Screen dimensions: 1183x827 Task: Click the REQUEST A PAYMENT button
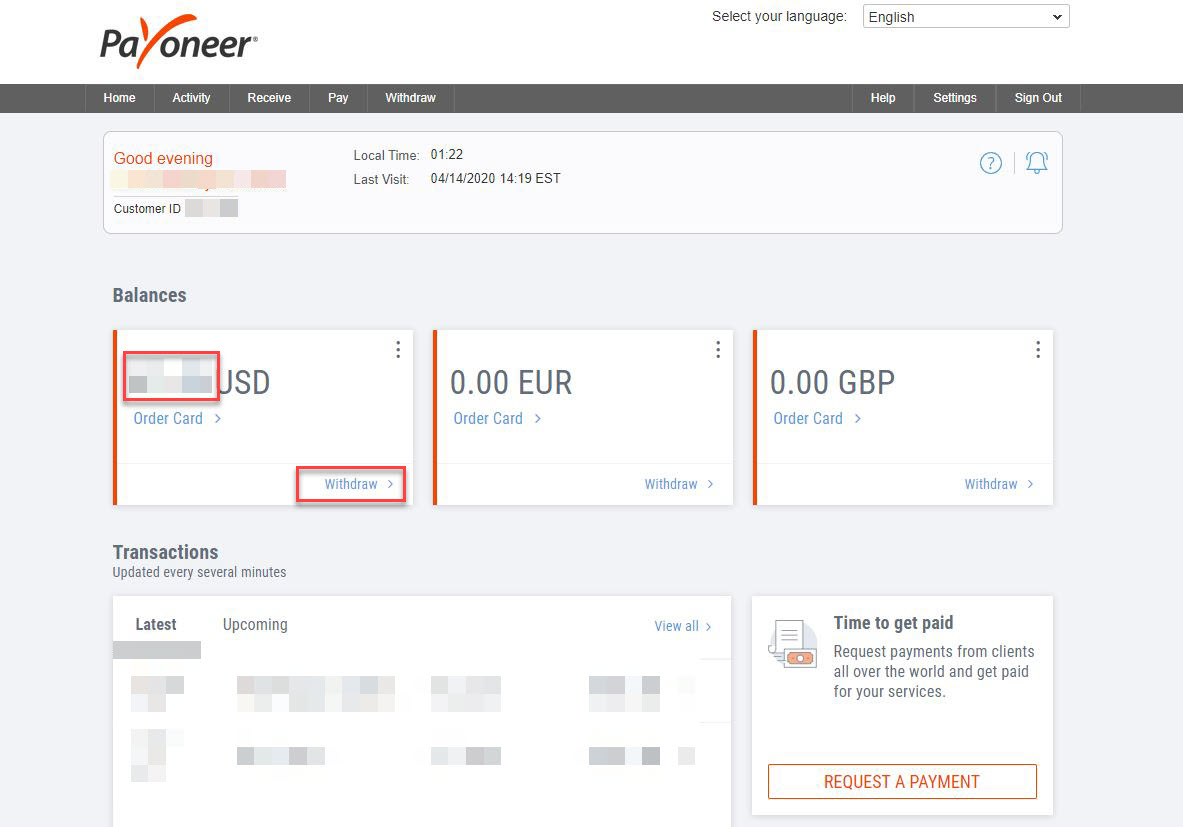902,782
